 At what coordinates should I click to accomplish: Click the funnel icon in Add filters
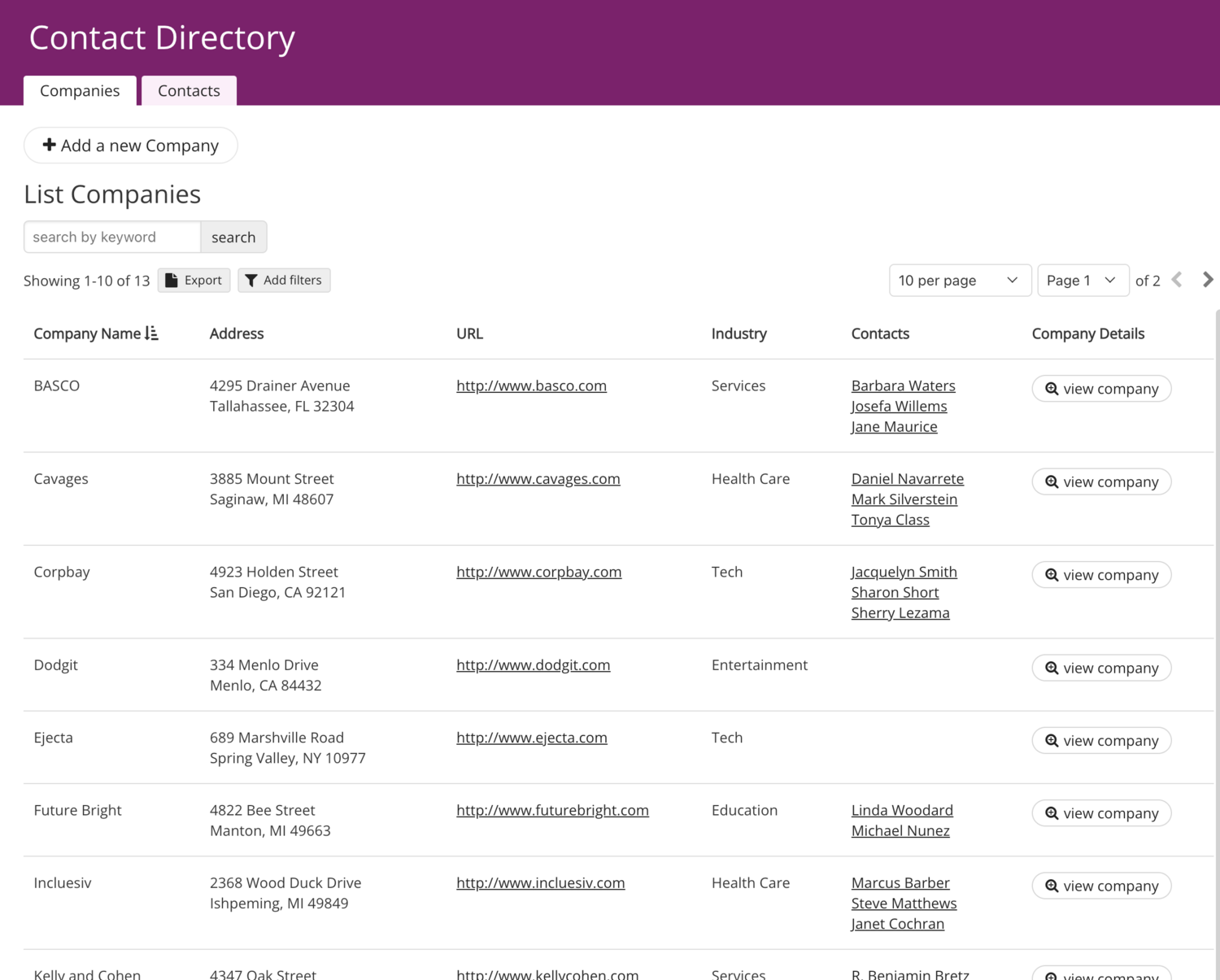[x=251, y=281]
